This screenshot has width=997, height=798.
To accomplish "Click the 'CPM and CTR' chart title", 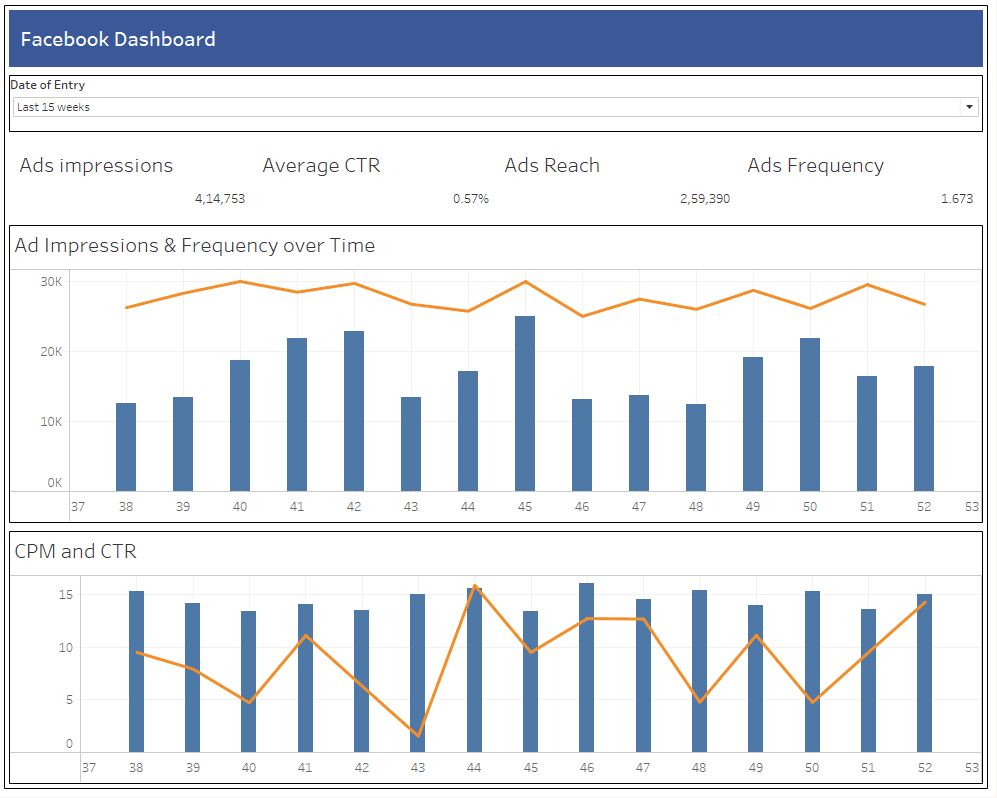I will click(76, 551).
